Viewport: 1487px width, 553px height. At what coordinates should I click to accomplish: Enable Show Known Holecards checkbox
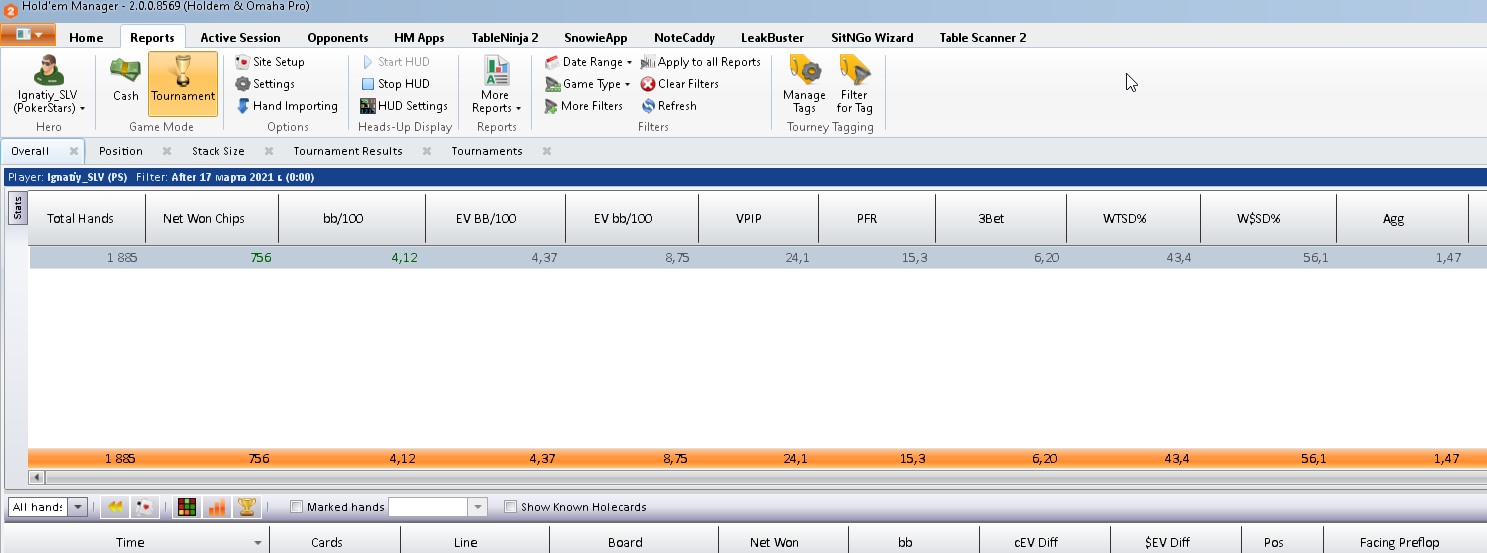(x=511, y=507)
